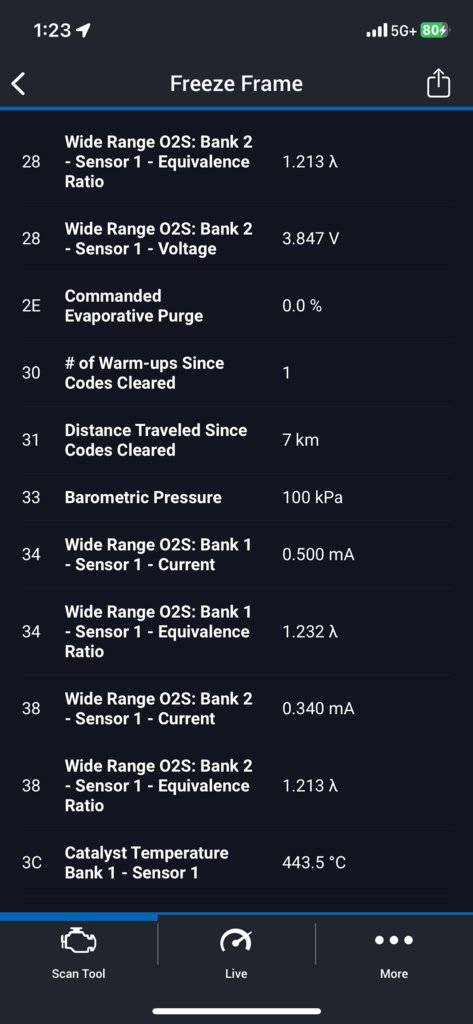Tap the 0.500 mA current value
This screenshot has width=473, height=1024.
point(318,554)
